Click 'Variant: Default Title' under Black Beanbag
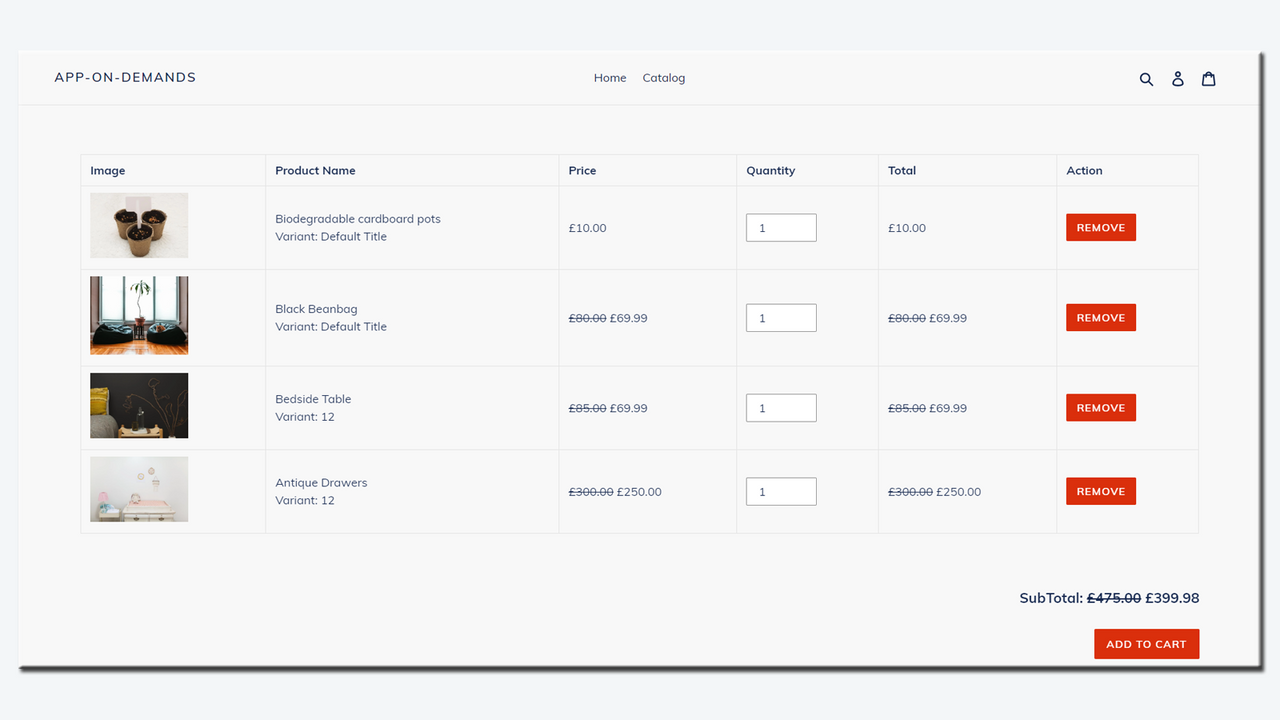 click(x=331, y=327)
